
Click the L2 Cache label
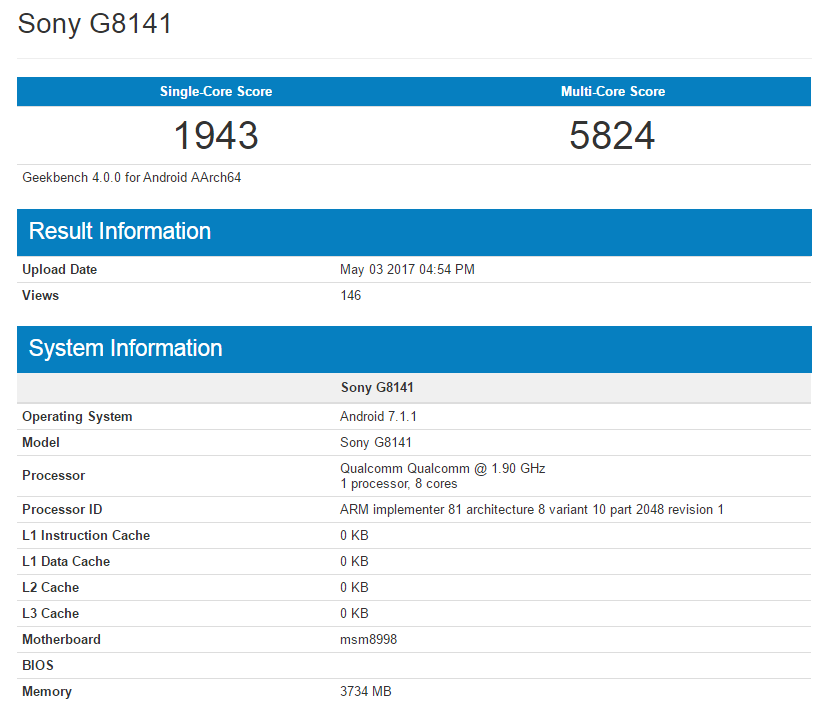(x=50, y=587)
